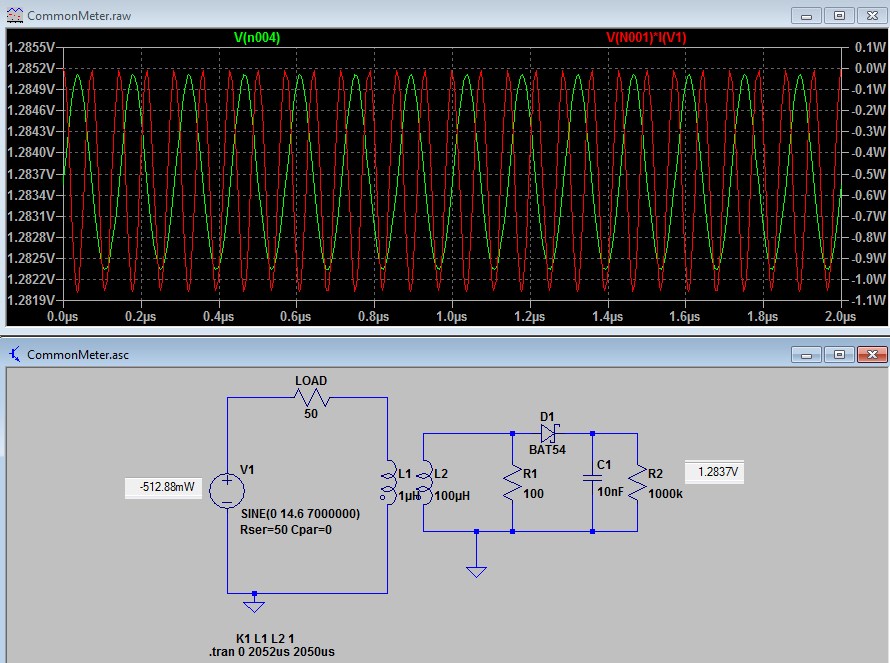Screen dimensions: 890x663
Task: Close the CommonMeter.raw waveform window
Action: 870,16
